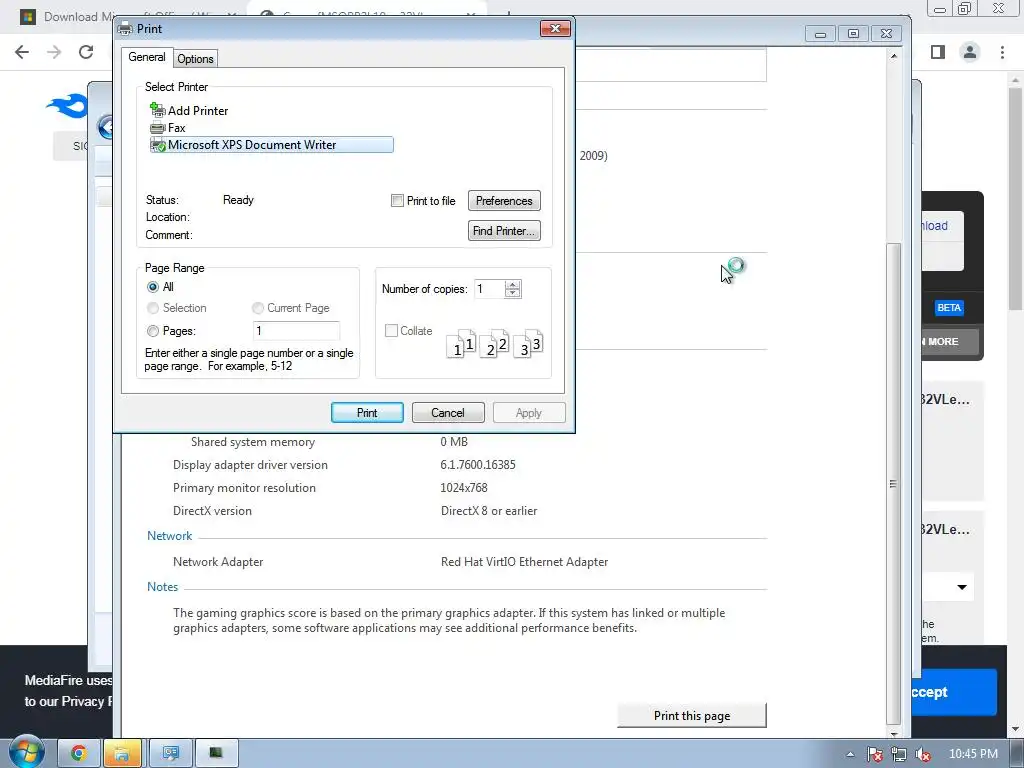Switch to the Options tab
1024x768 pixels.
pos(195,59)
